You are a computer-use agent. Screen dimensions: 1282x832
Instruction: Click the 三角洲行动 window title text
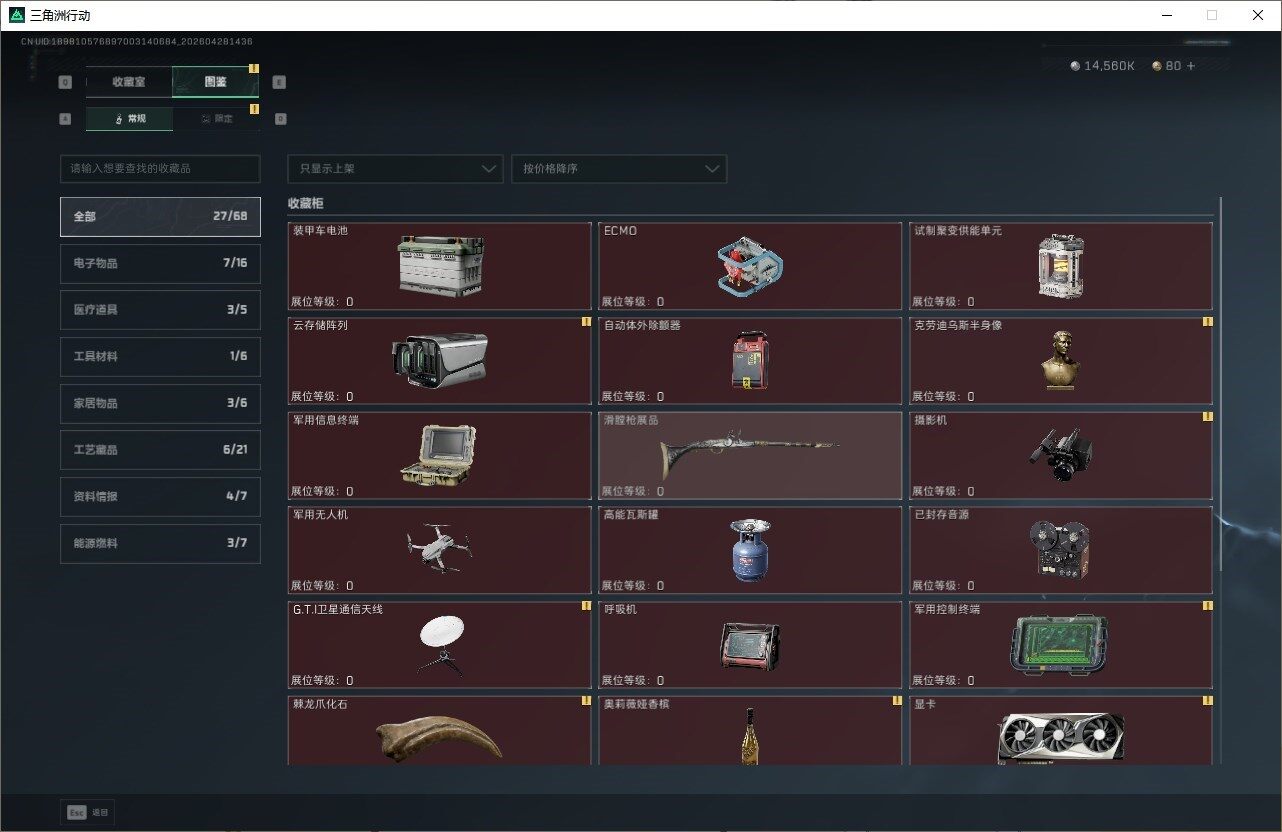click(x=61, y=16)
